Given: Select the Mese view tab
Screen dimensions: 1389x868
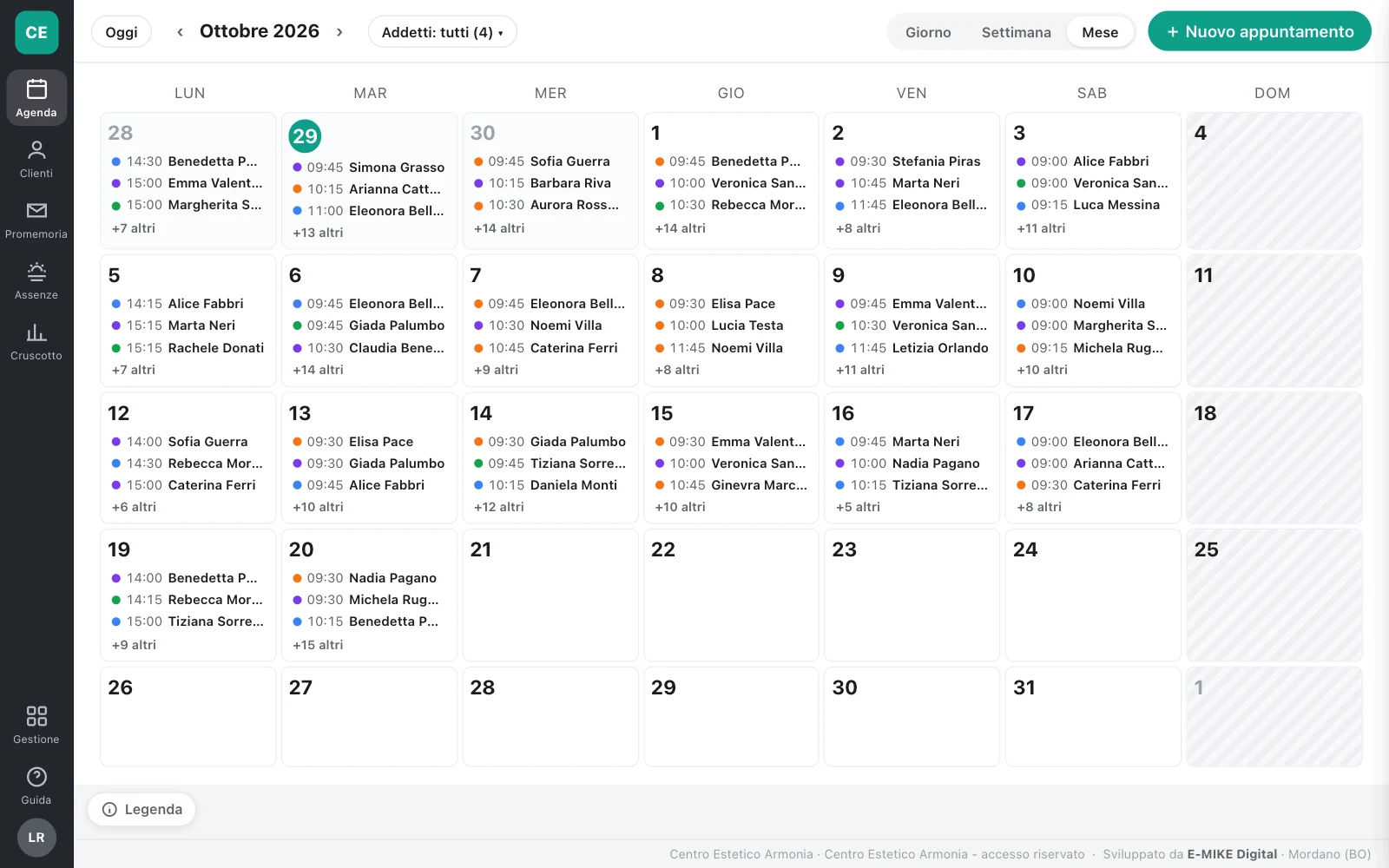Looking at the screenshot, I should (x=1100, y=32).
